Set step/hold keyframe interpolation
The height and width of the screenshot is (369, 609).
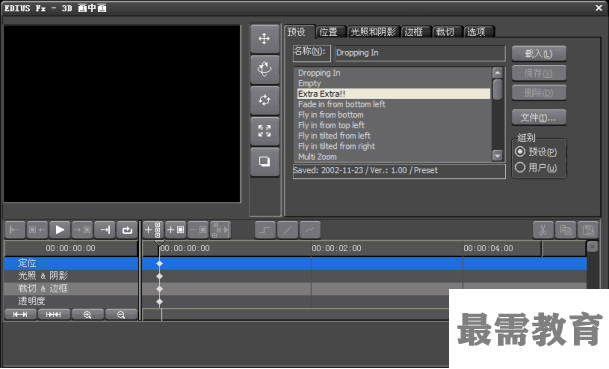point(265,230)
